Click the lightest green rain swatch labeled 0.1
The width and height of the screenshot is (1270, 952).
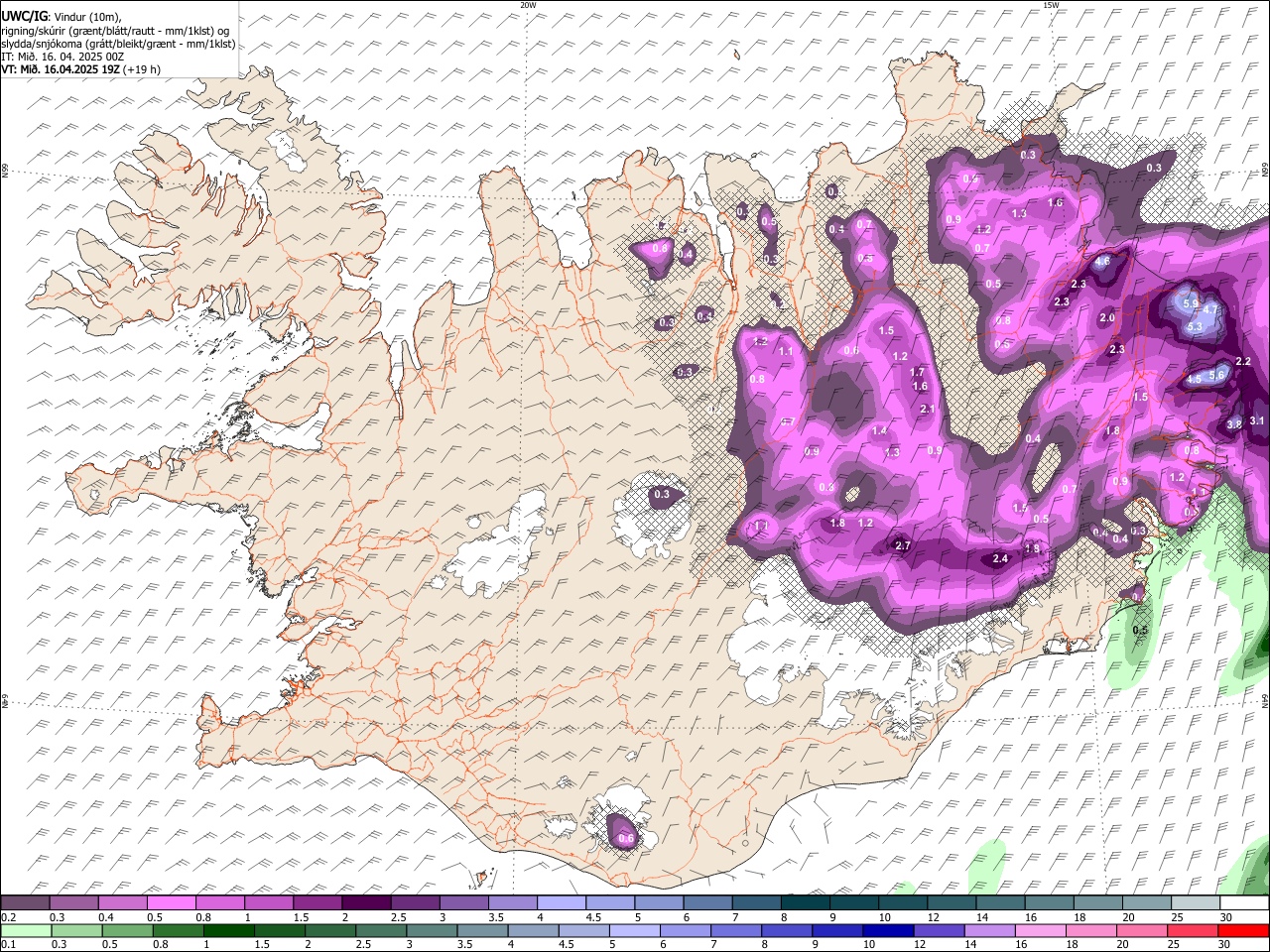click(x=26, y=930)
